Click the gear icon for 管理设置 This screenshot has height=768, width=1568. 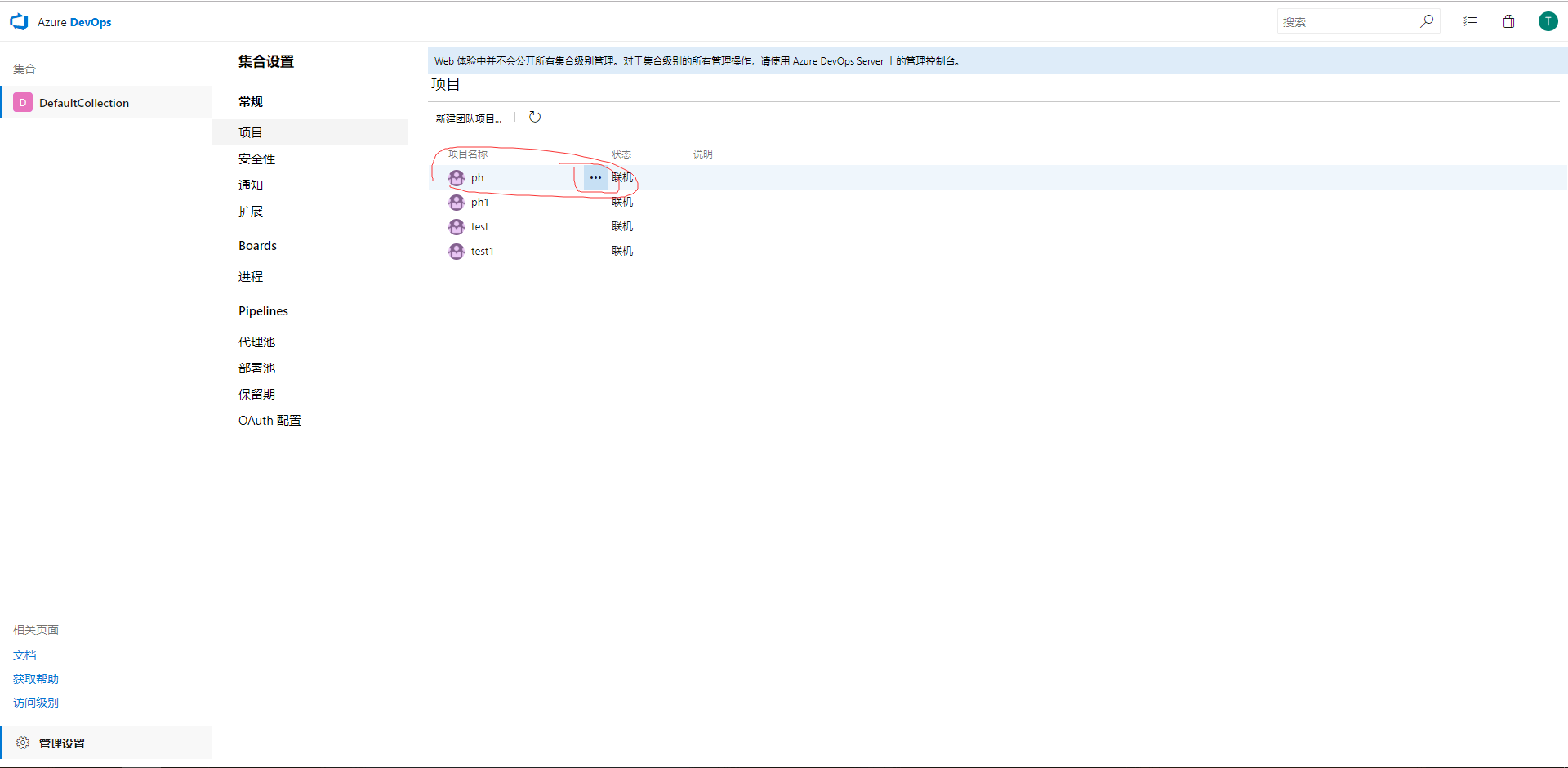[x=23, y=743]
